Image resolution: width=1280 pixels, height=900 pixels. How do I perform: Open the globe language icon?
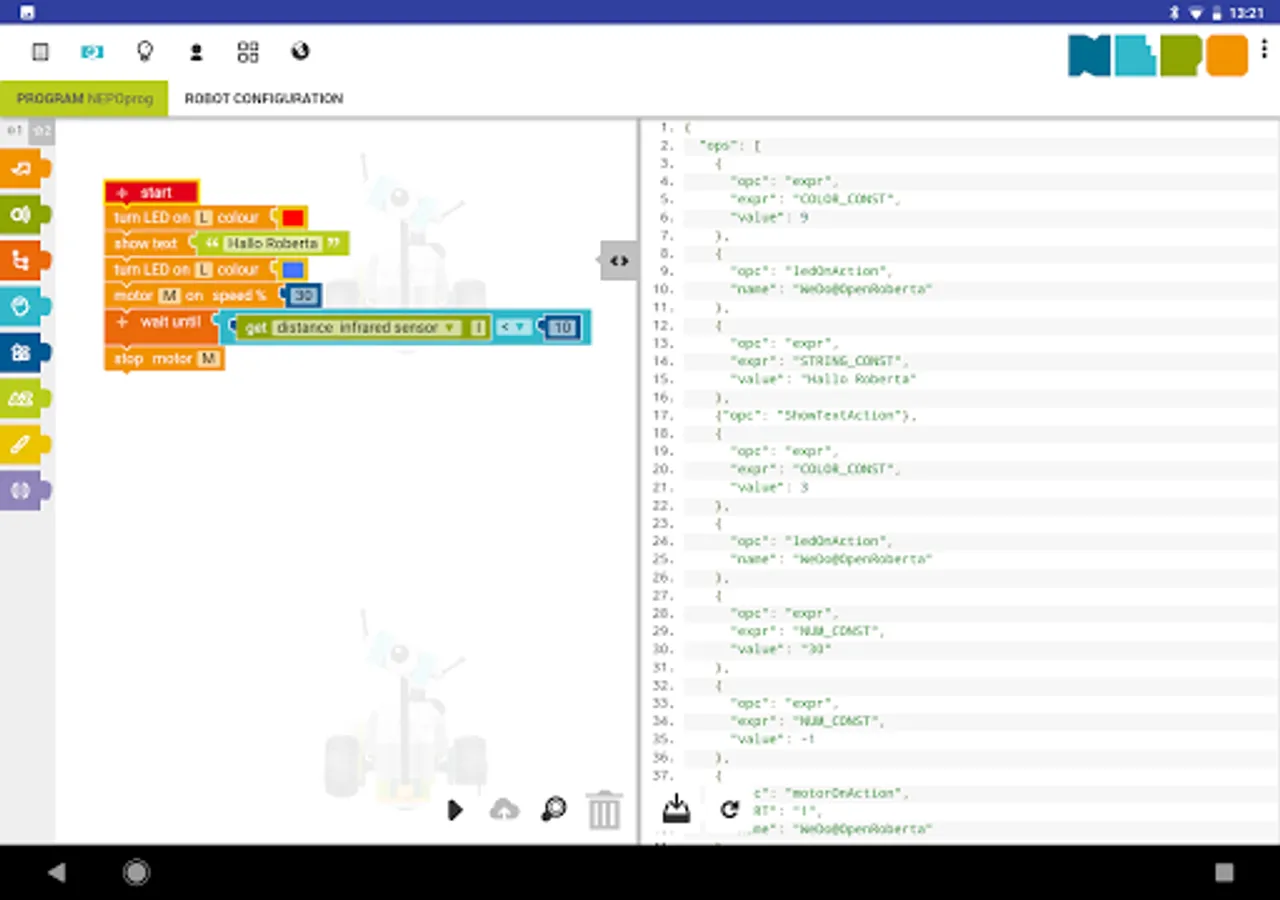[300, 51]
